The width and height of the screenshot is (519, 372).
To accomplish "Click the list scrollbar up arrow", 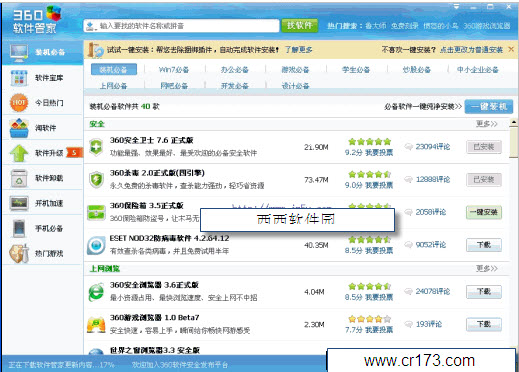I will click(x=514, y=122).
